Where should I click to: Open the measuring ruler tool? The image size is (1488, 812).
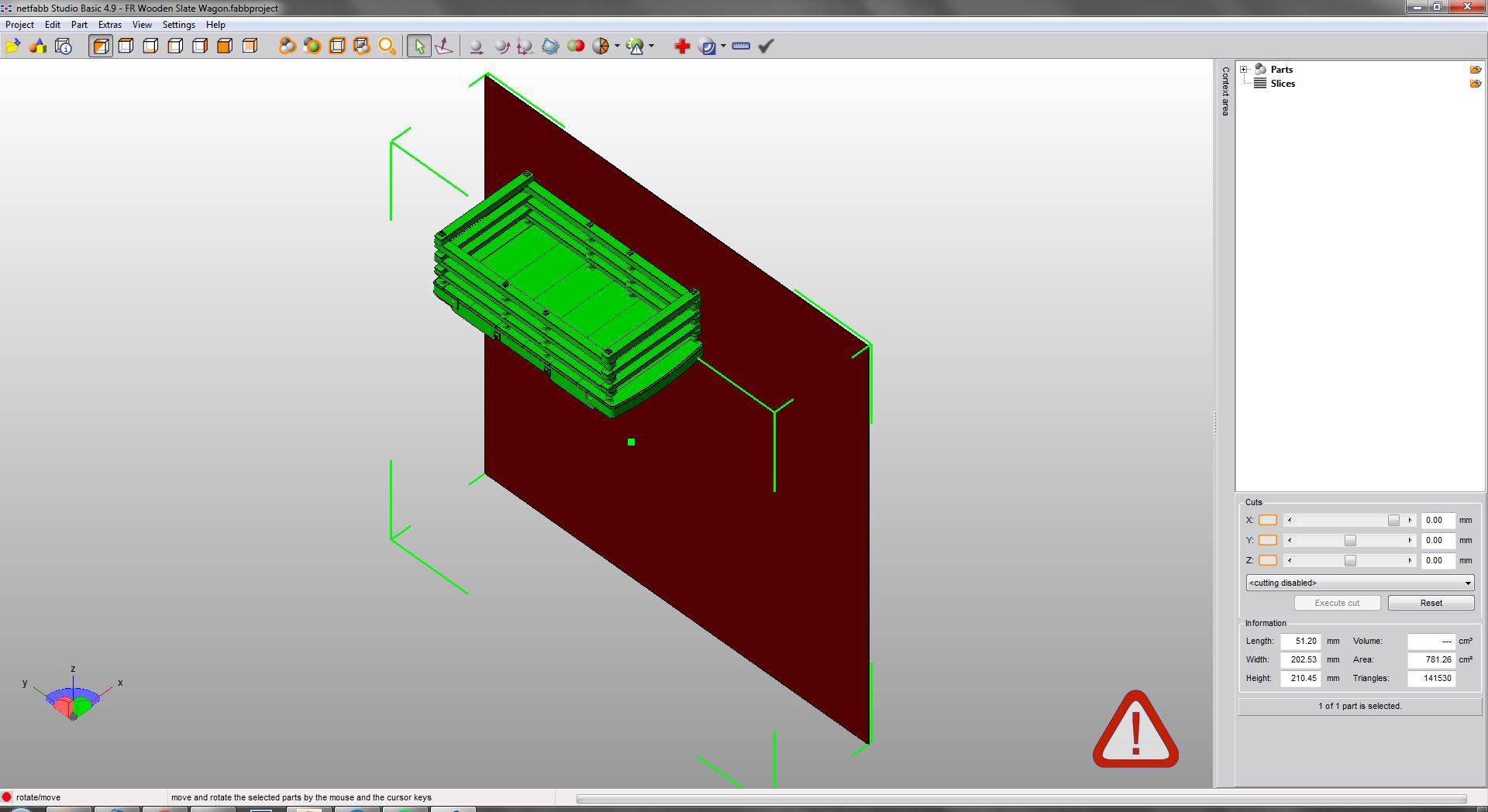(x=740, y=46)
